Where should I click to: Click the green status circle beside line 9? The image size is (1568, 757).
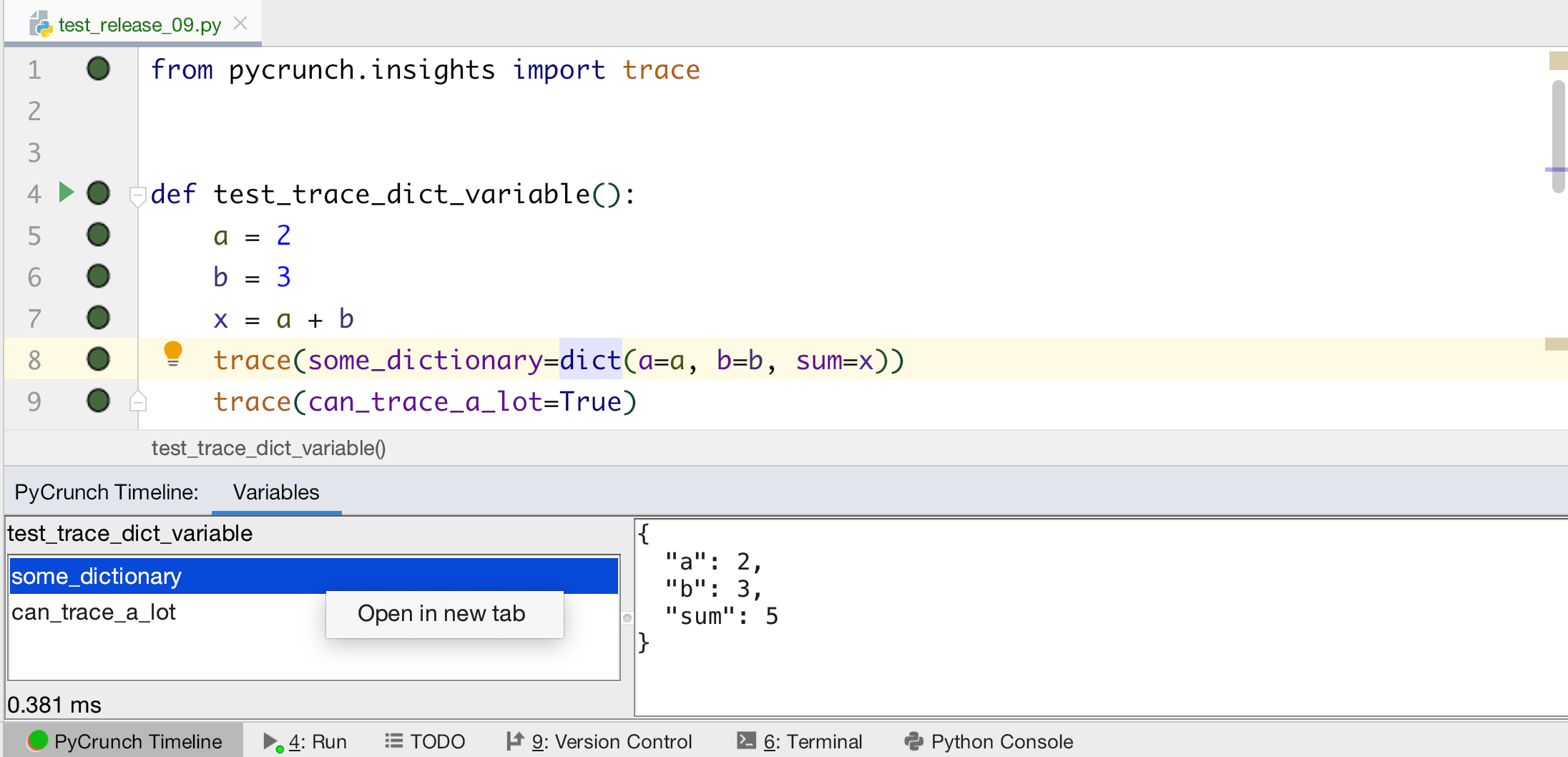tap(98, 401)
